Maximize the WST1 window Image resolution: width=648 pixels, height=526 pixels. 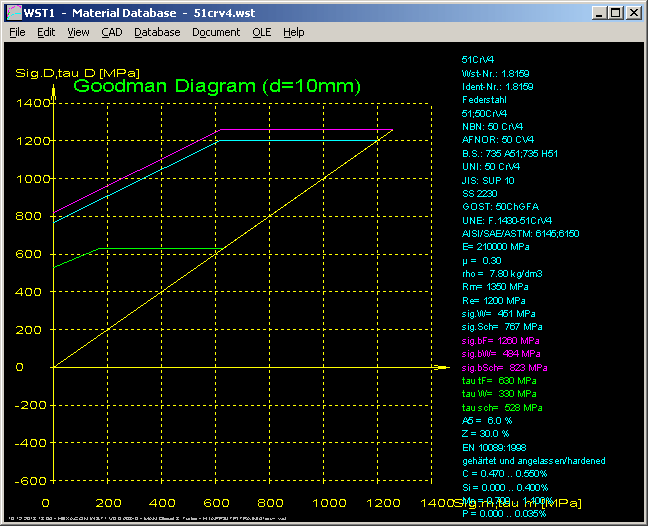coord(615,13)
